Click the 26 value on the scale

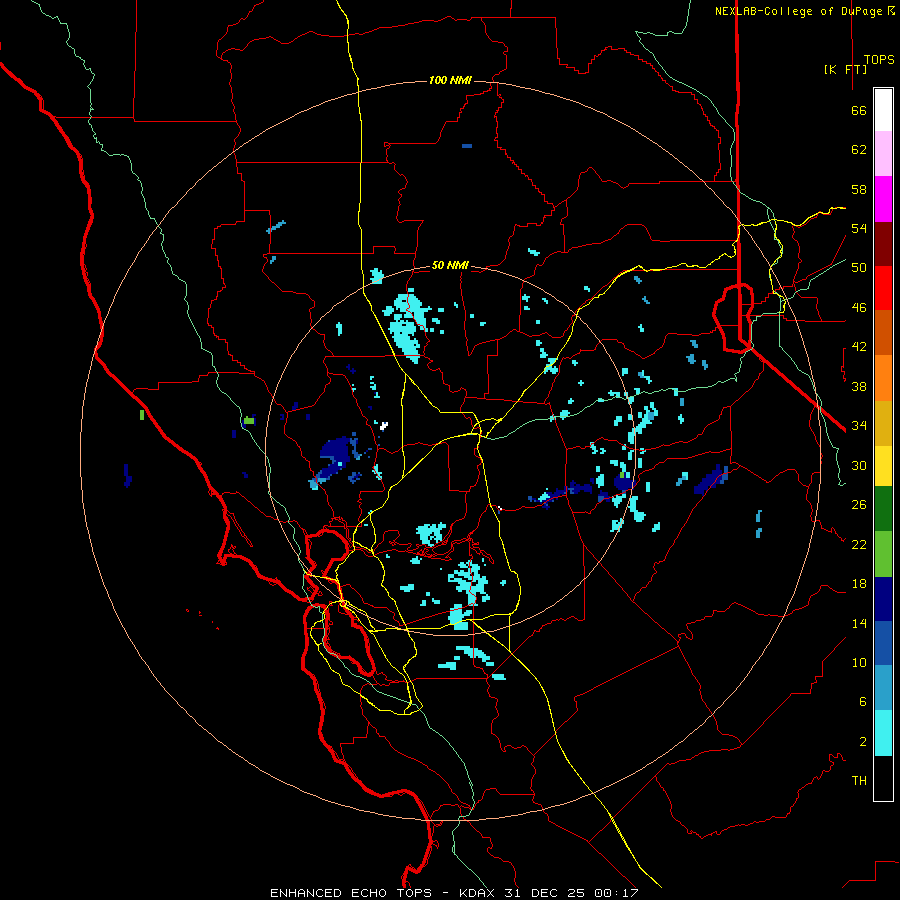click(x=859, y=505)
